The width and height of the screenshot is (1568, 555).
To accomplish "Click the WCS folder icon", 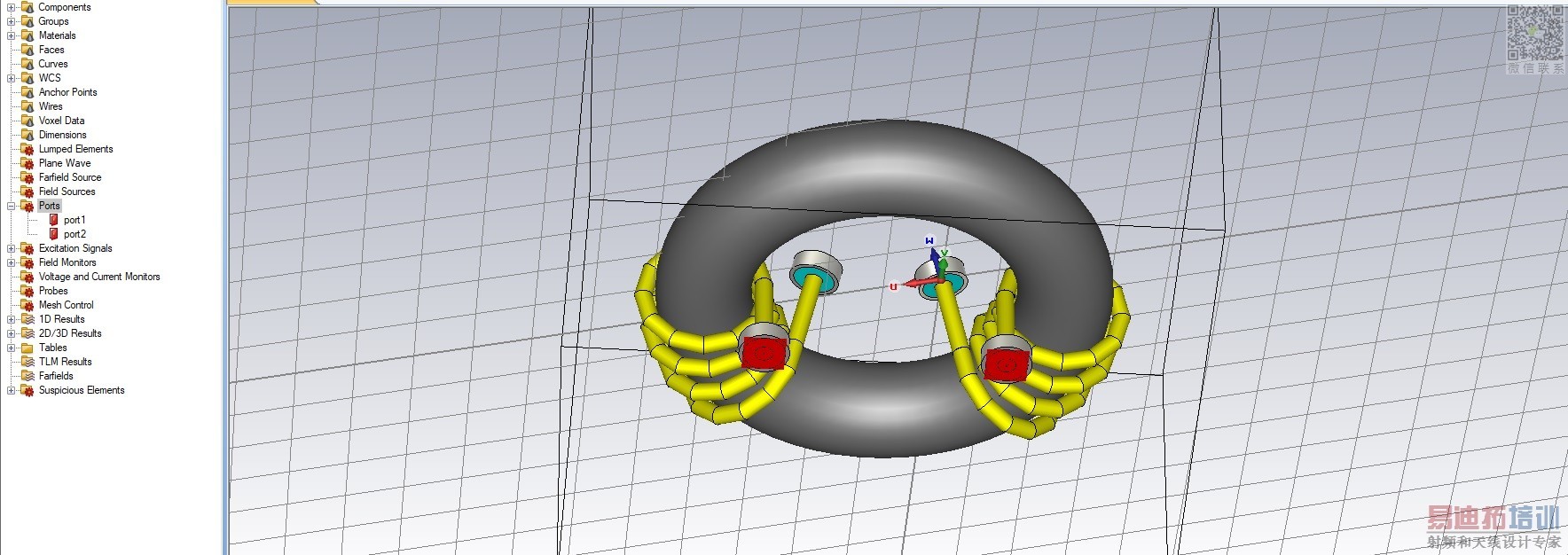I will (x=27, y=78).
